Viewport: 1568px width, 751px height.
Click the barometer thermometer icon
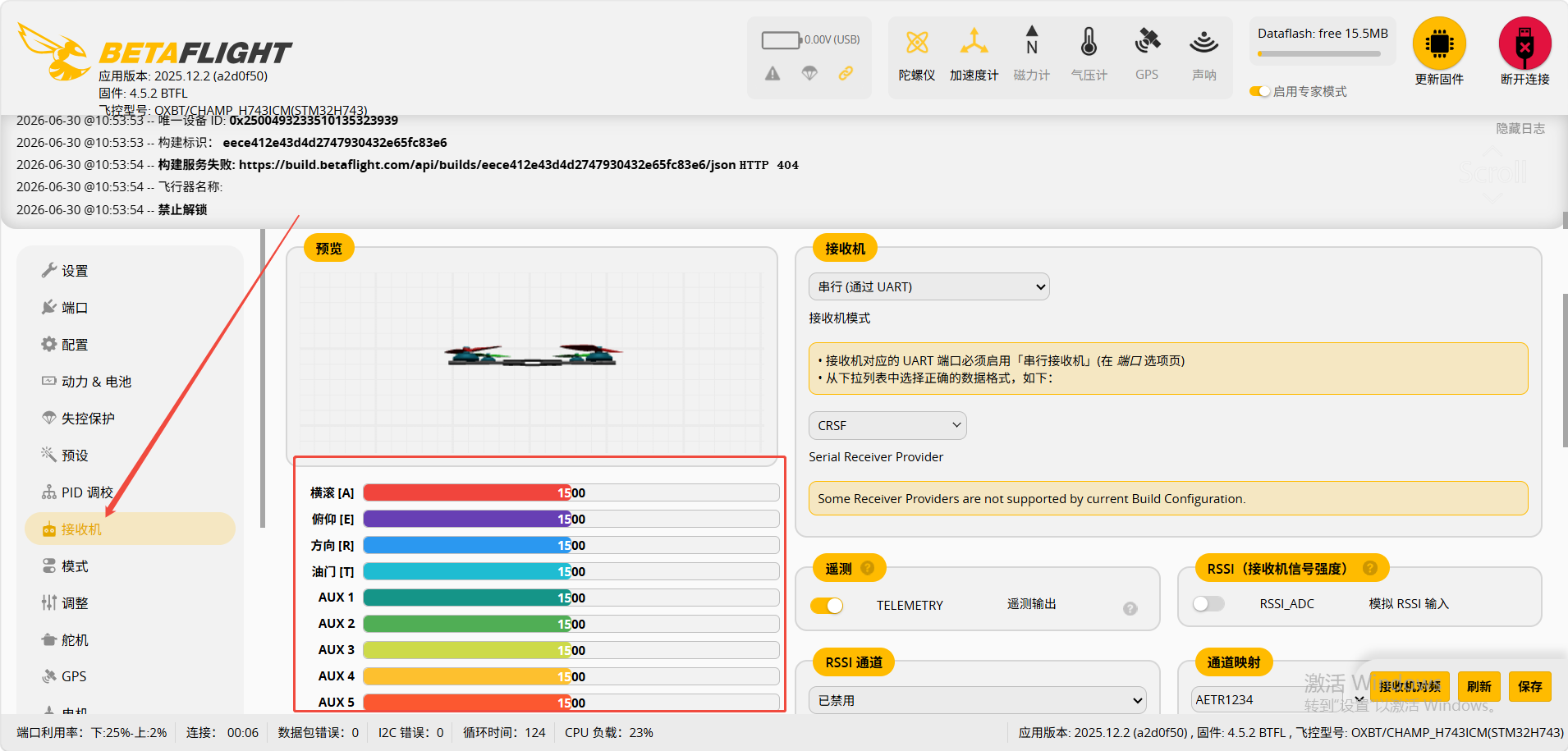pyautogui.click(x=1089, y=41)
